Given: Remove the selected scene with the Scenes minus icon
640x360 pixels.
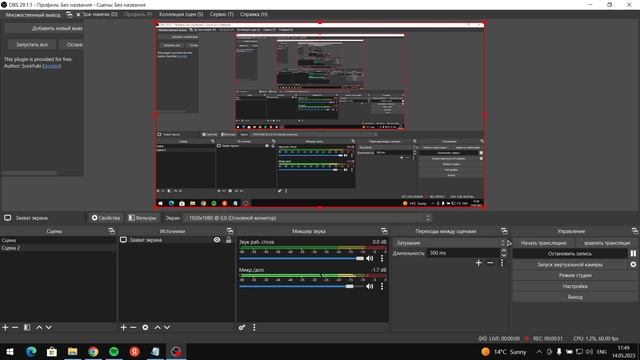Looking at the screenshot, I should point(15,327).
